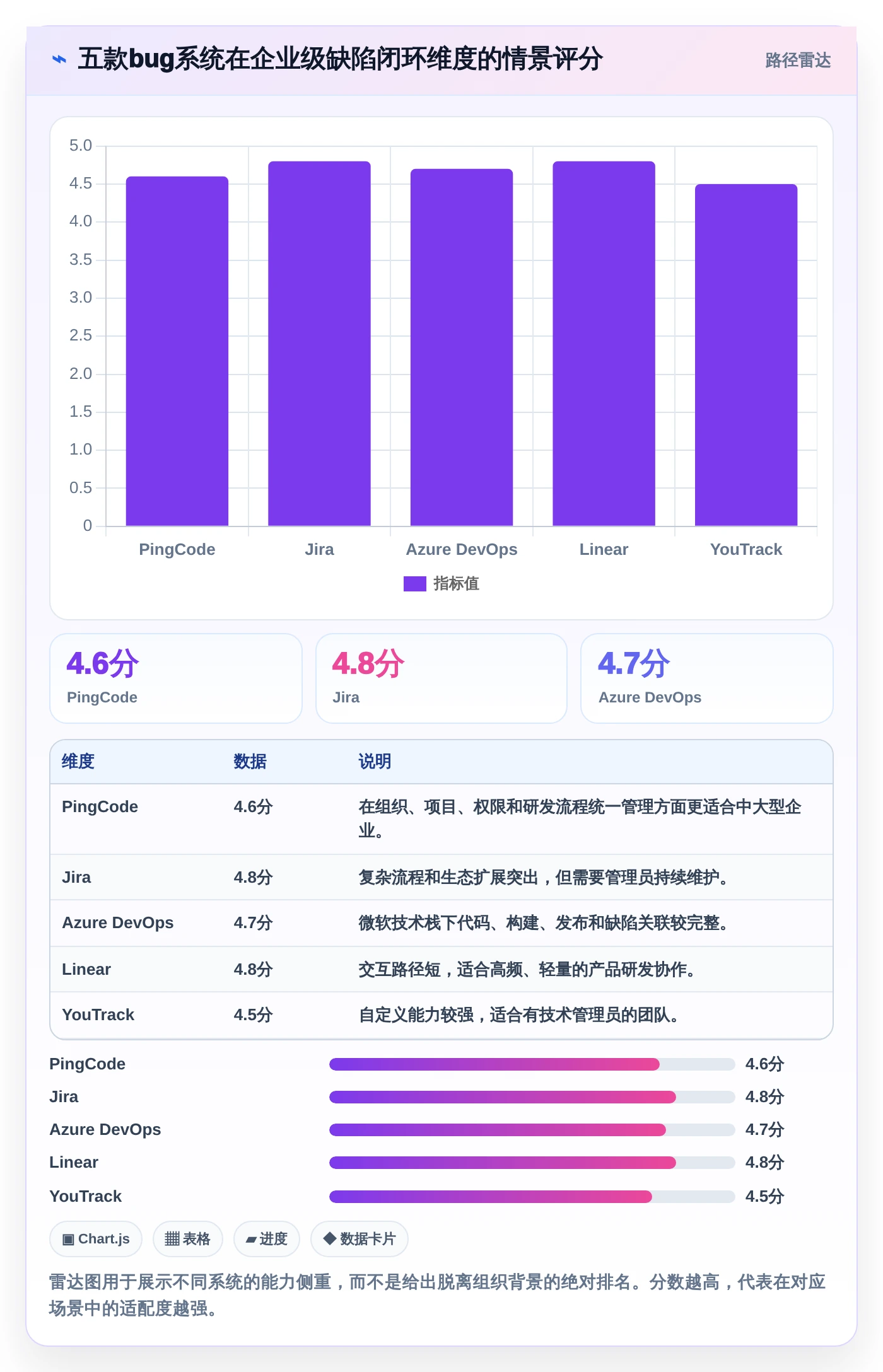
Task: Click description 微软技术栈下代码 for Azure DevOps
Action: [x=543, y=923]
